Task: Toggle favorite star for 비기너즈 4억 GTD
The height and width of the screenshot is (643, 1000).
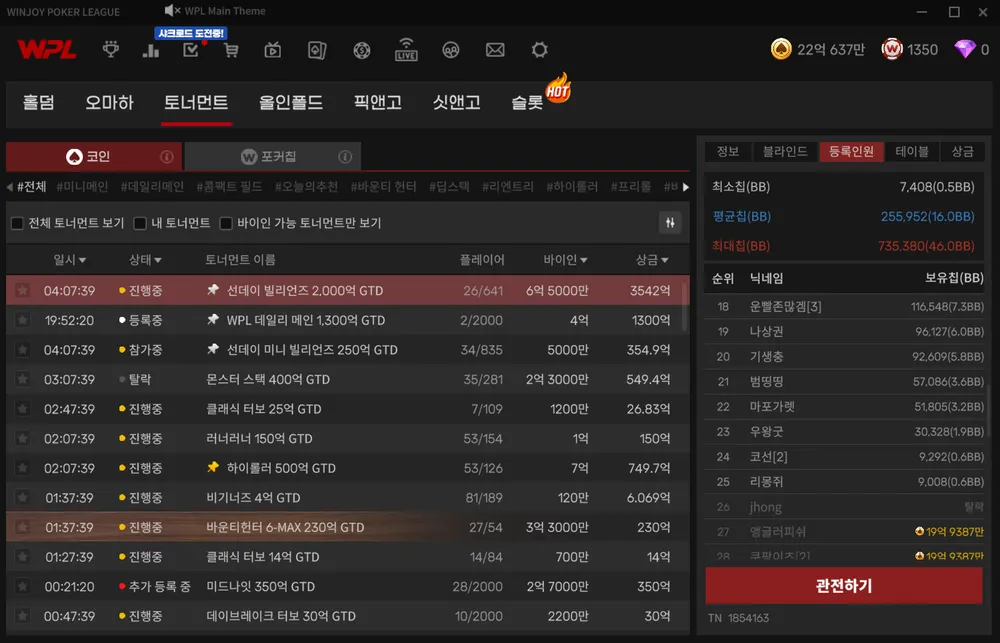Action: tap(22, 498)
